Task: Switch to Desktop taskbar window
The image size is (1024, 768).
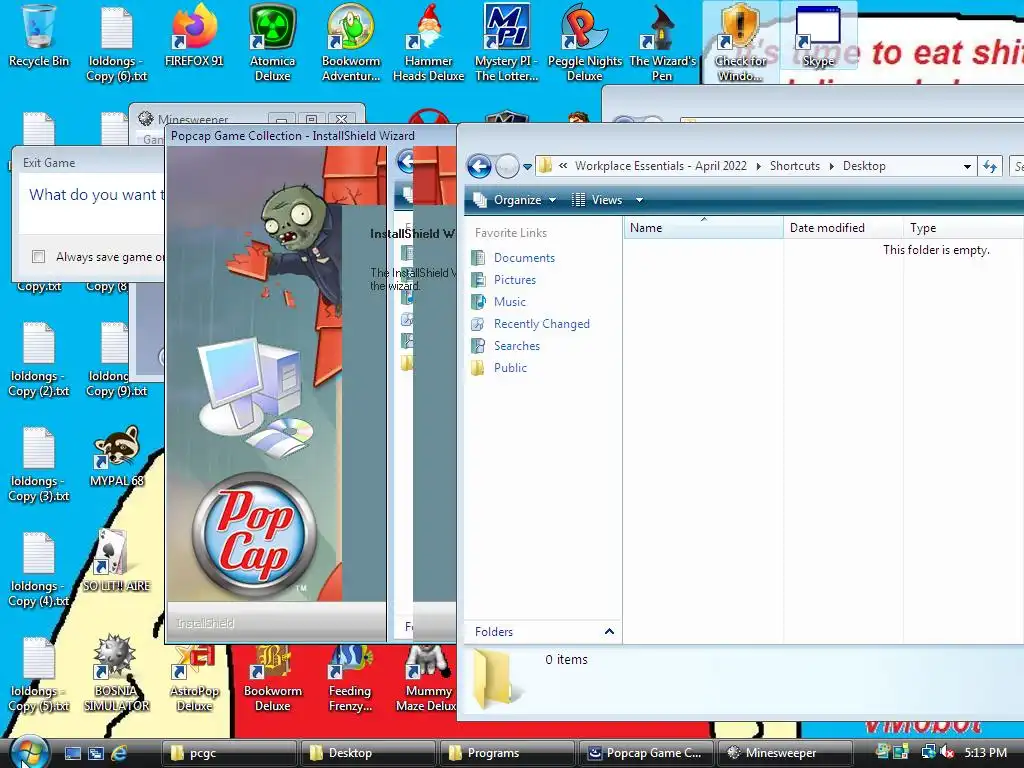Action: (x=368, y=753)
